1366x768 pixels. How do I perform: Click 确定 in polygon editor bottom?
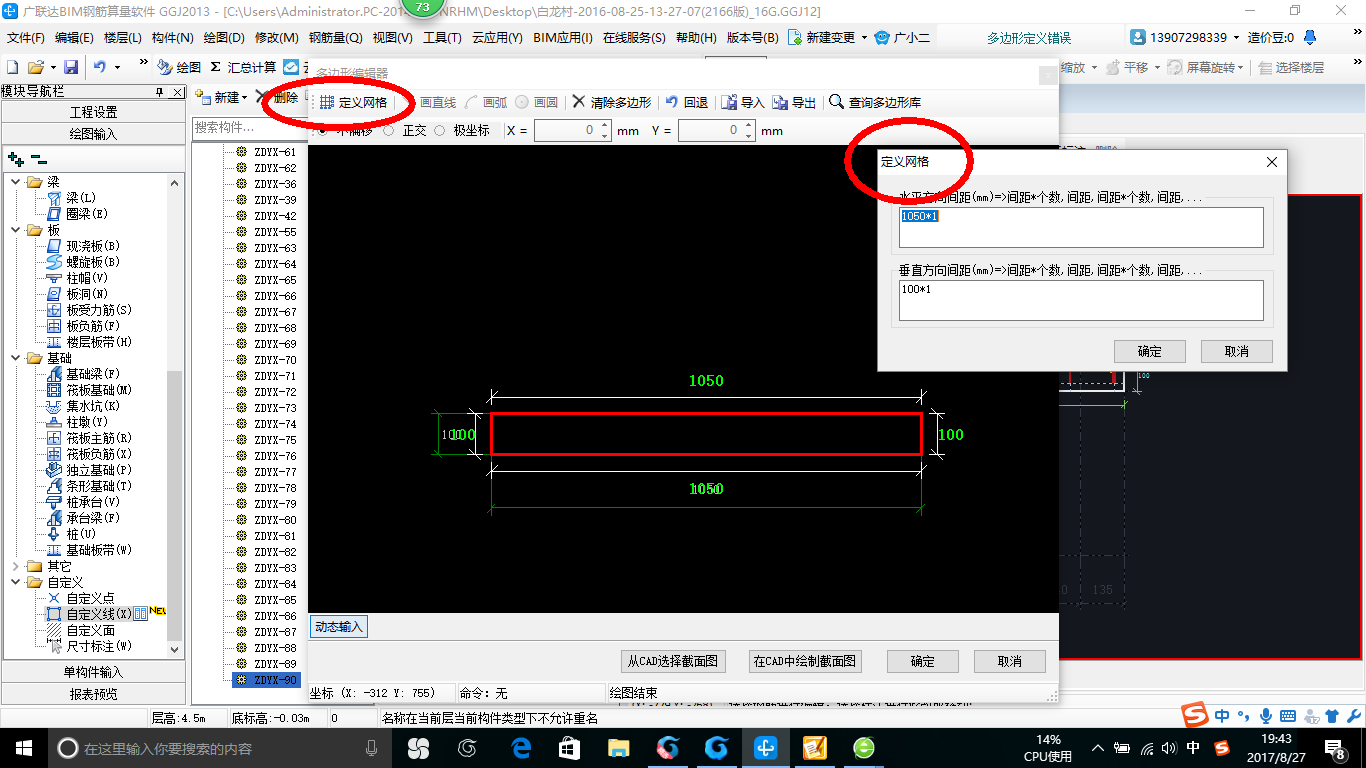[923, 661]
